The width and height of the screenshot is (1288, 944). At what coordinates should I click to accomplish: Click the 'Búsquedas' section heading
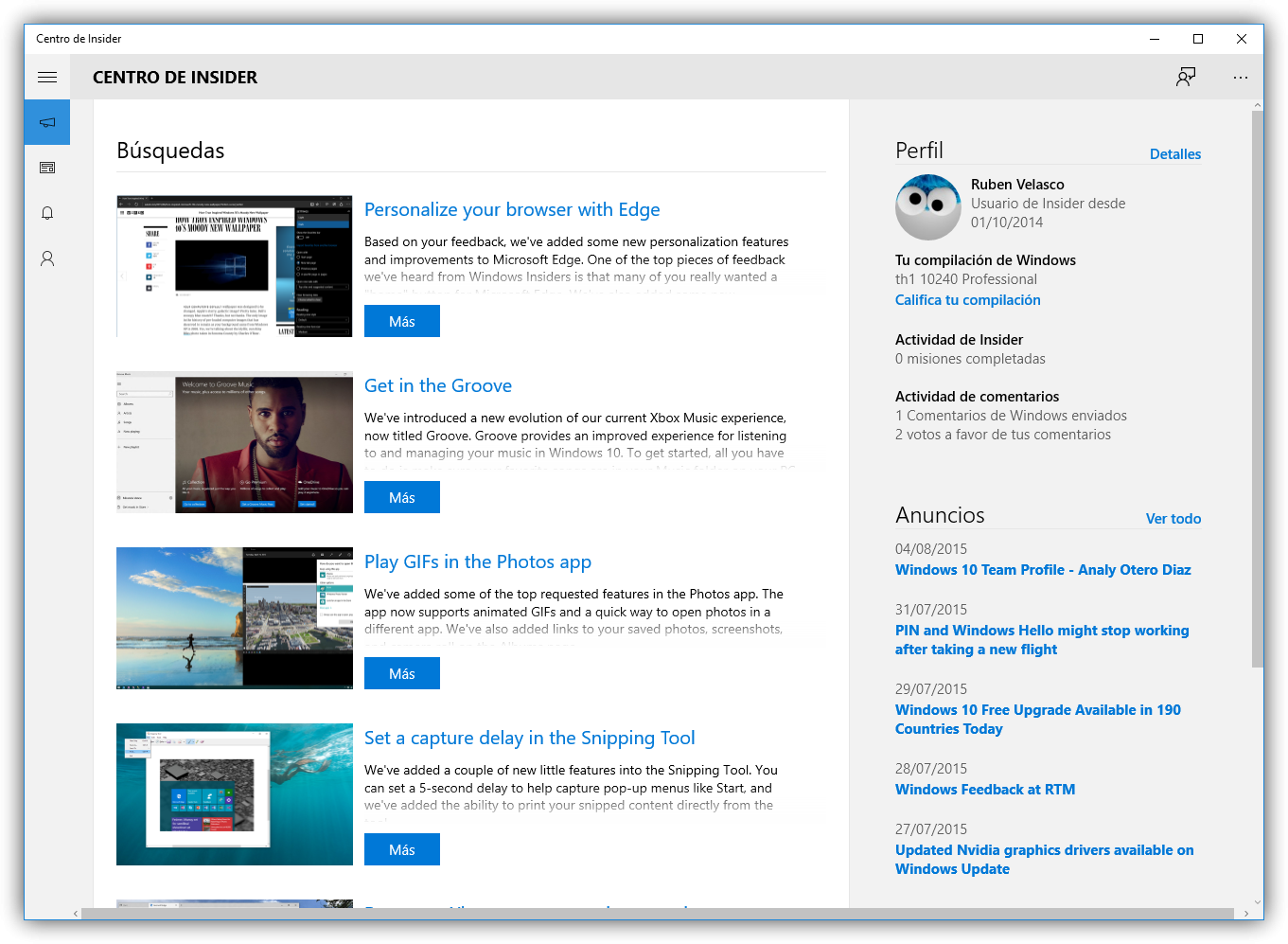[x=170, y=151]
